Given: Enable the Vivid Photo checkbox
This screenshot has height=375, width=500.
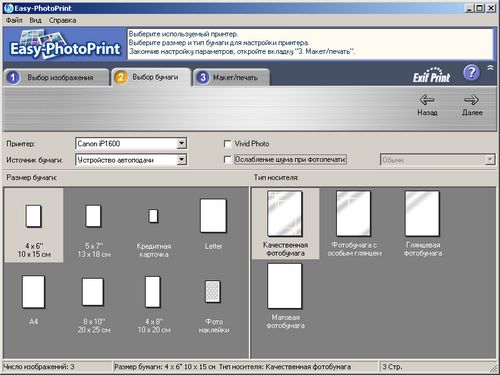Looking at the screenshot, I should click(227, 144).
